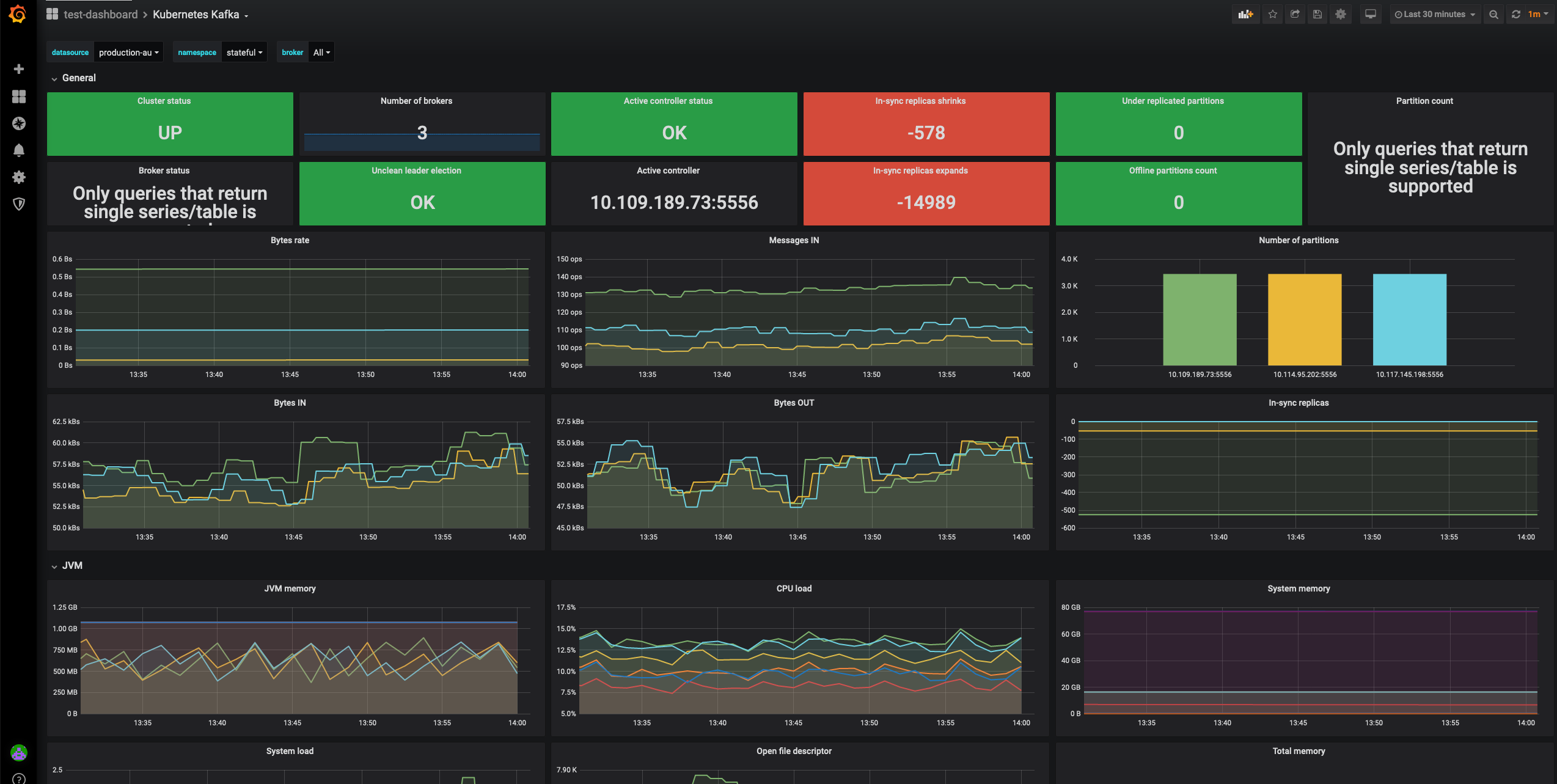This screenshot has height=784, width=1557.
Task: Open the datasource production-au dropdown
Action: coord(128,53)
